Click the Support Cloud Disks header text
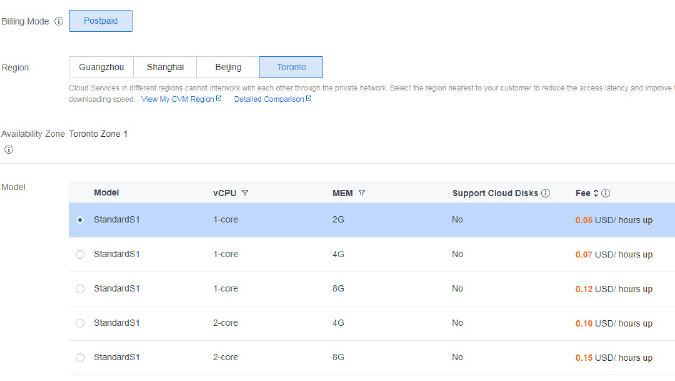The height and width of the screenshot is (381, 675). coord(495,193)
